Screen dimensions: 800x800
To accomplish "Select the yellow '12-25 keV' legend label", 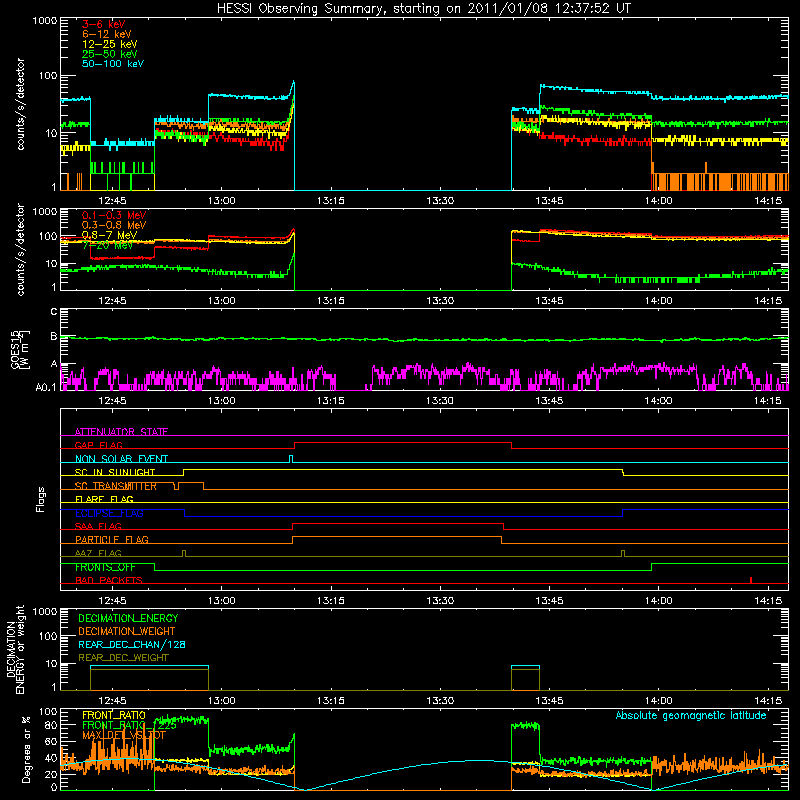I will pyautogui.click(x=109, y=44).
